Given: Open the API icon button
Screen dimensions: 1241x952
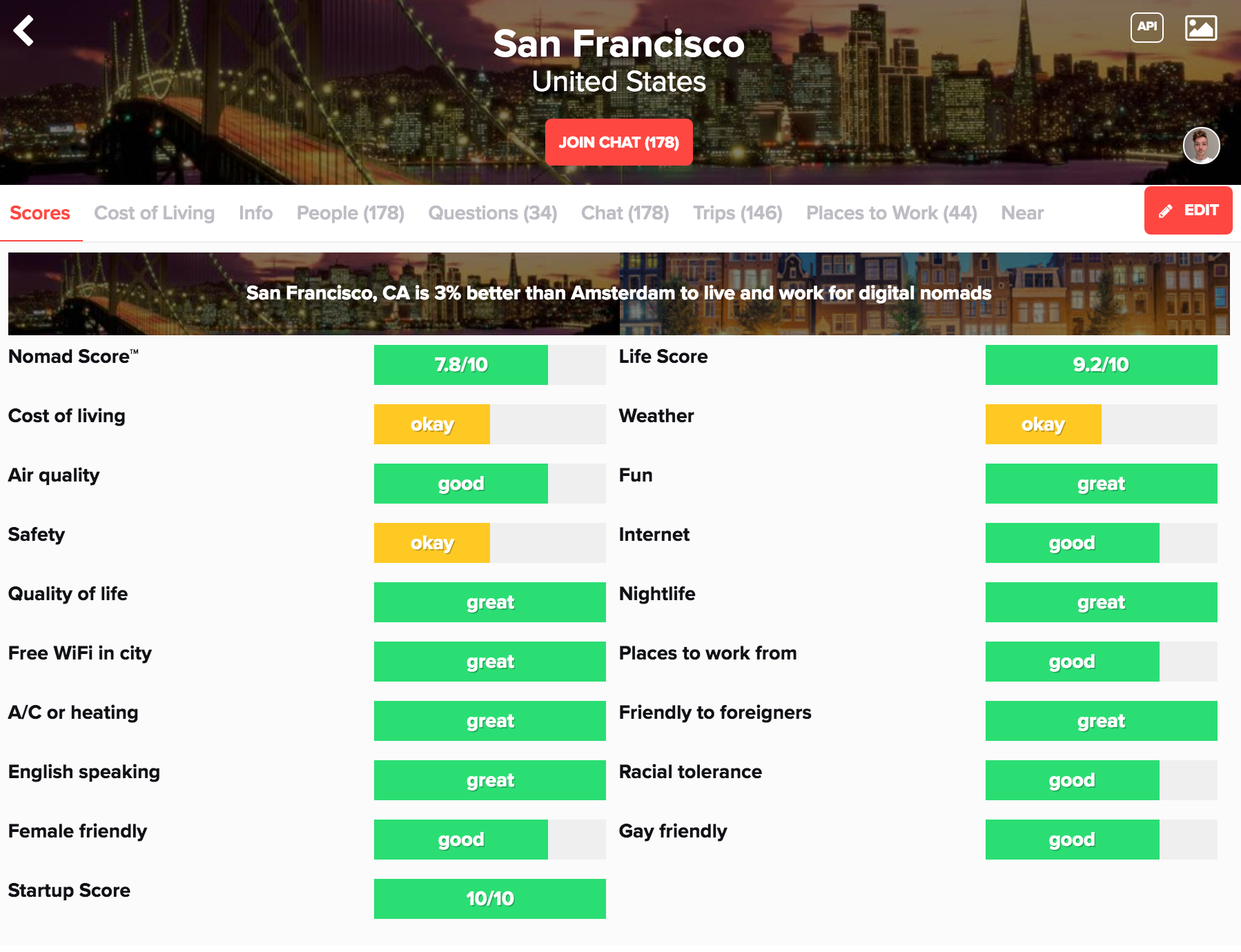Looking at the screenshot, I should [1146, 28].
